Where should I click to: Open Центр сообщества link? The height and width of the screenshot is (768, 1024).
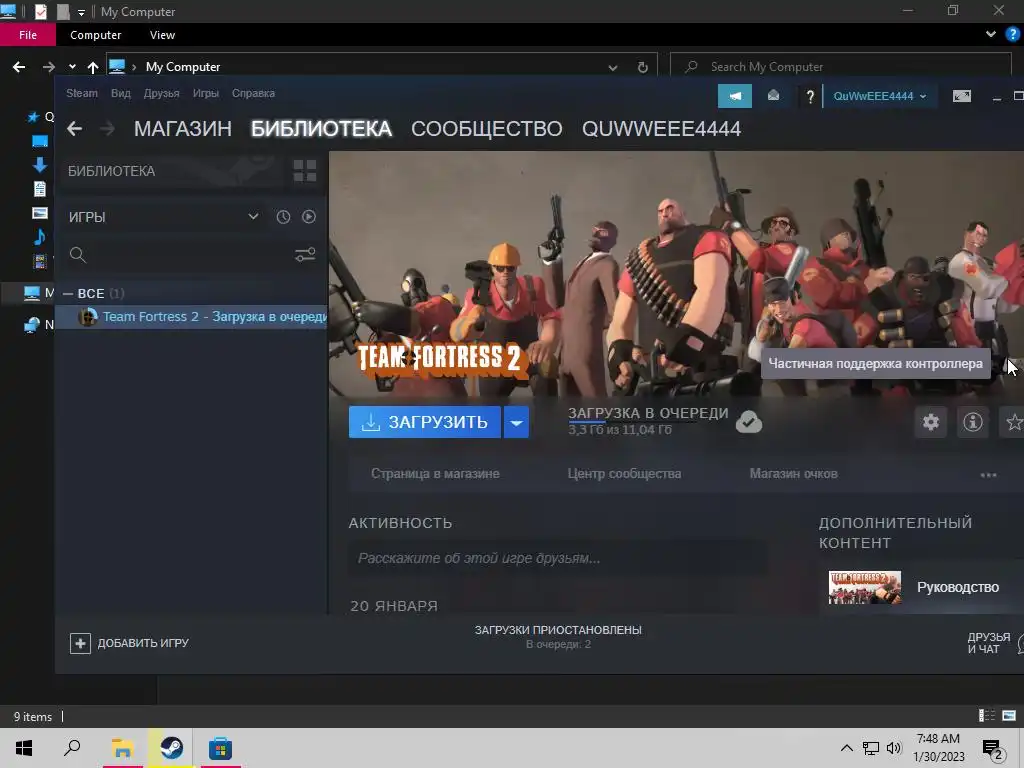[x=624, y=474]
